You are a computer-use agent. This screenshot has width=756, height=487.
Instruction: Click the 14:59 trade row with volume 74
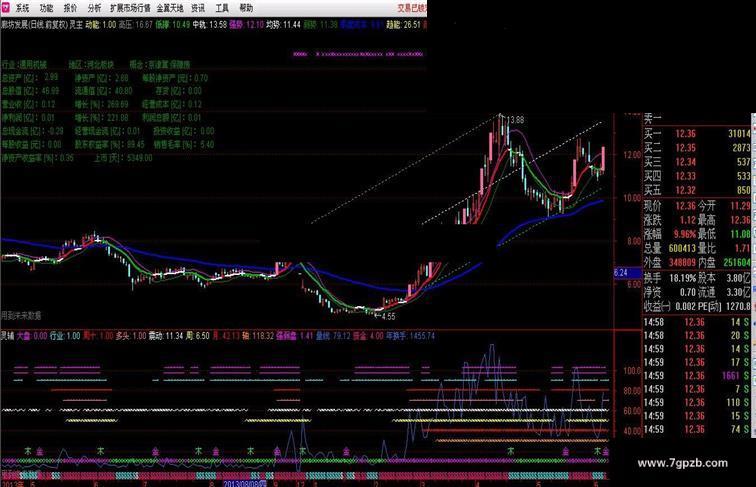tap(697, 429)
